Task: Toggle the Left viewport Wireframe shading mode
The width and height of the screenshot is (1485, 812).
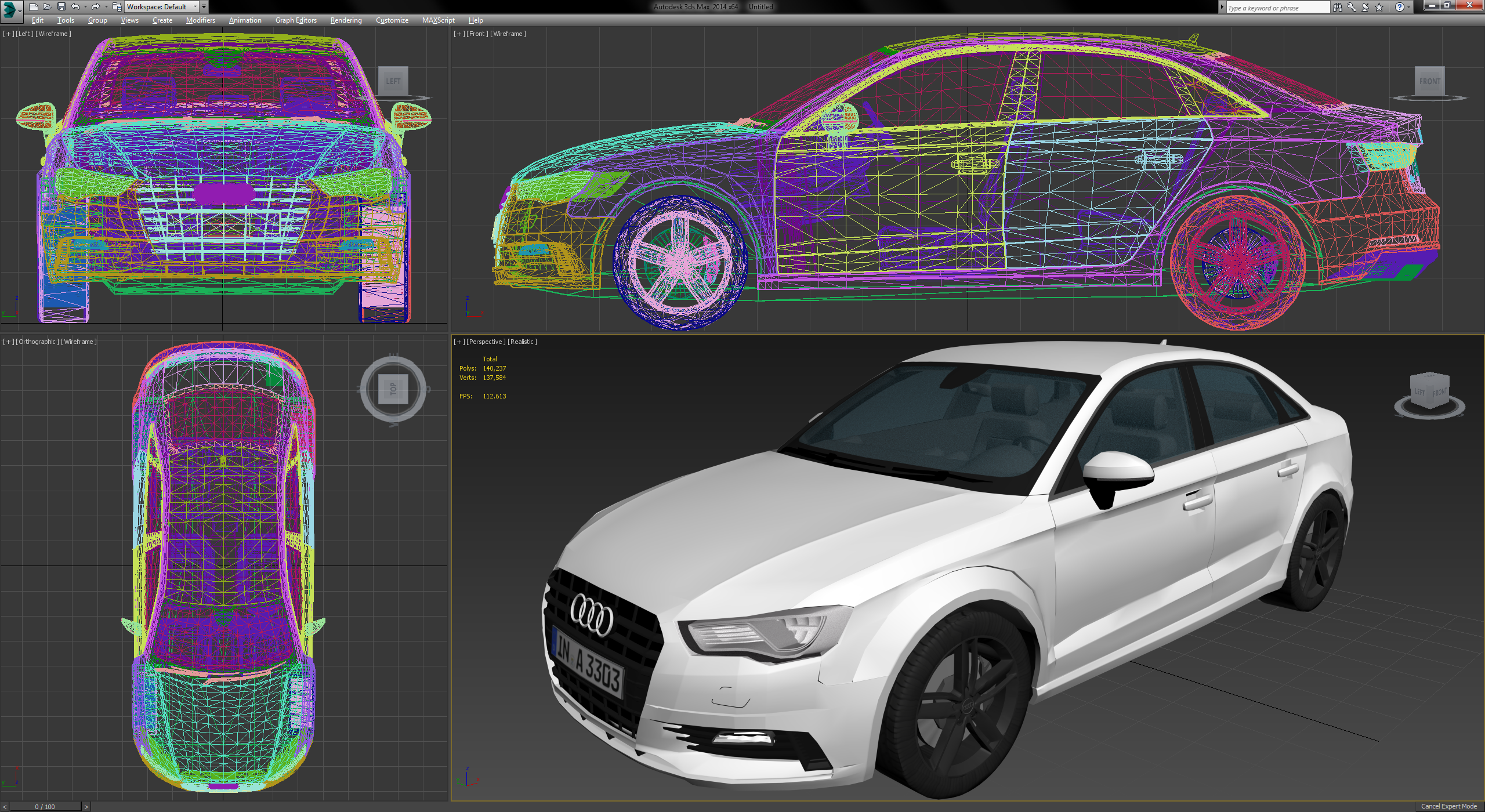Action: coord(54,33)
